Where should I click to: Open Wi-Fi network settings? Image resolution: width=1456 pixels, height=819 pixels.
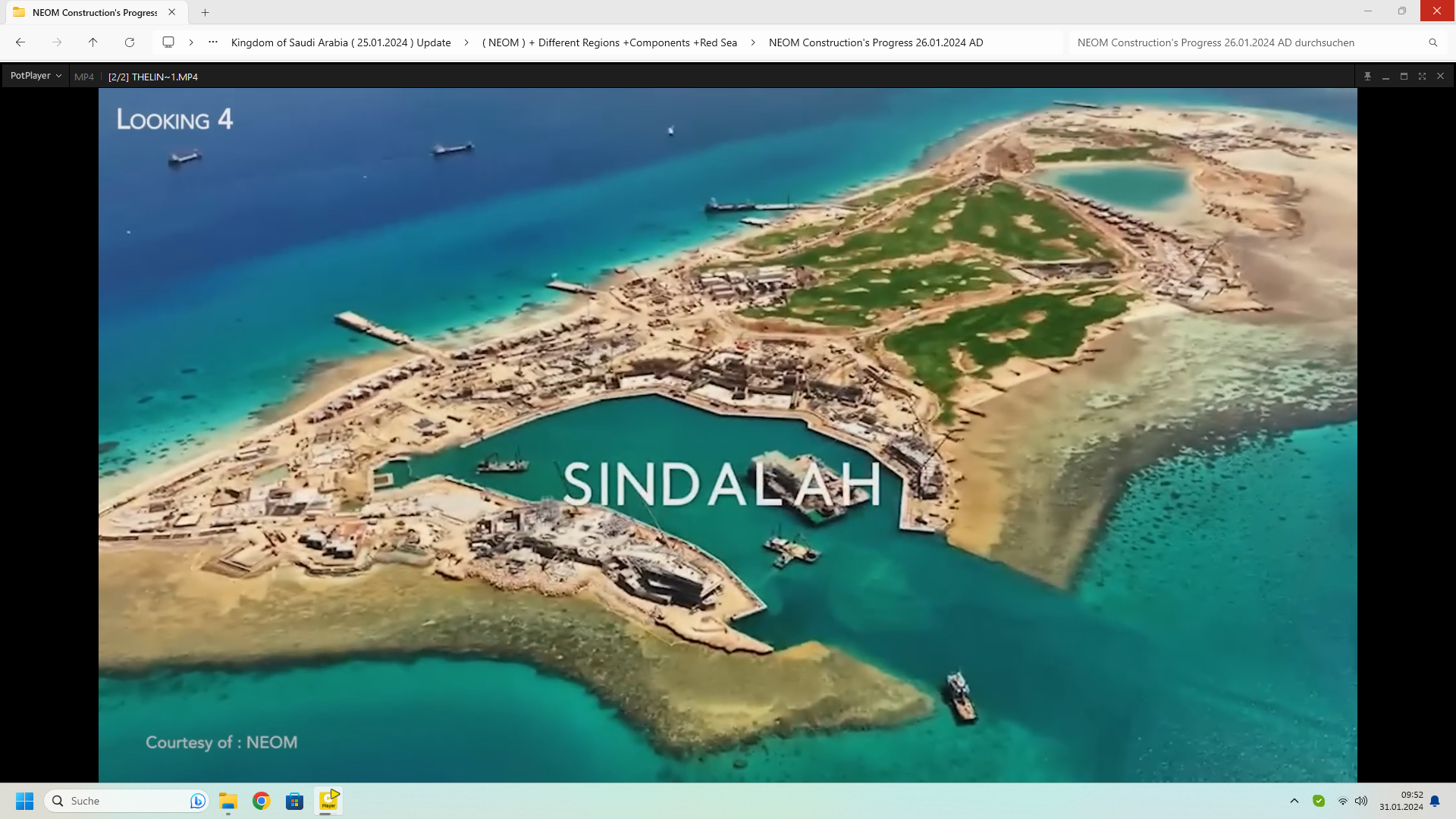[x=1343, y=801]
